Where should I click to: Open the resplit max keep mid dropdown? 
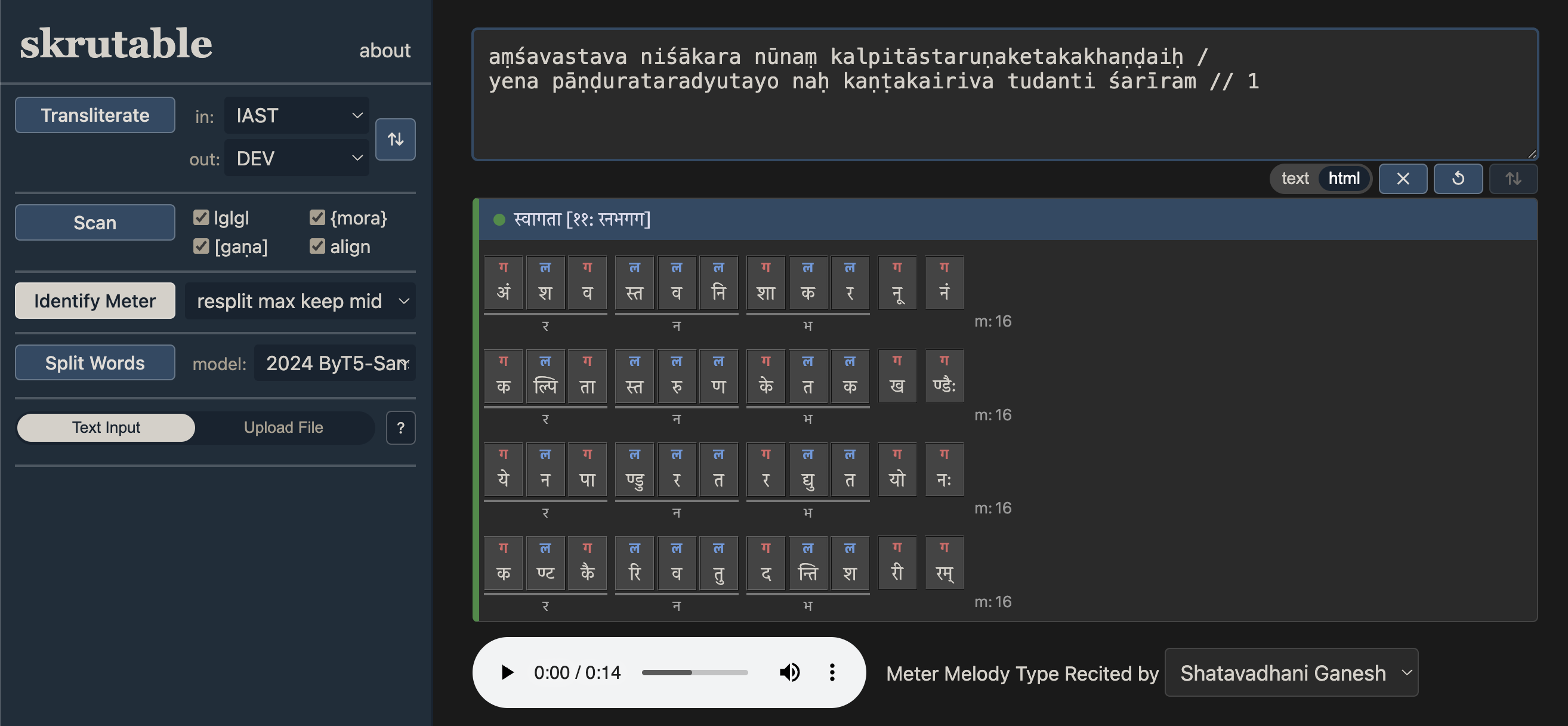tap(300, 301)
